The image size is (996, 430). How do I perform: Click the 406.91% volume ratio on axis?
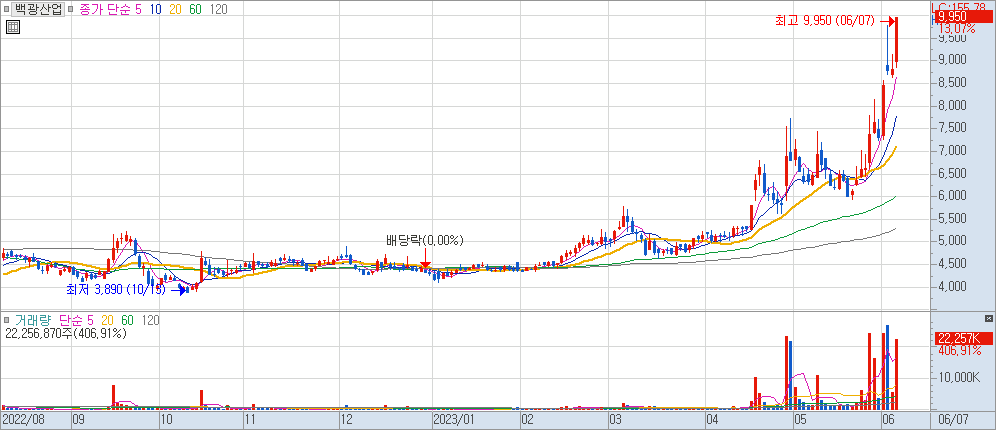tap(959, 350)
